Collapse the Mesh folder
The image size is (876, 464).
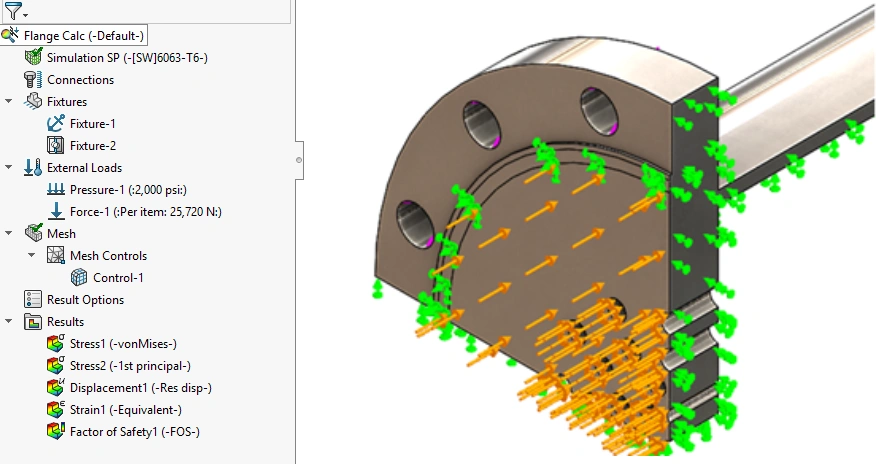click(8, 233)
